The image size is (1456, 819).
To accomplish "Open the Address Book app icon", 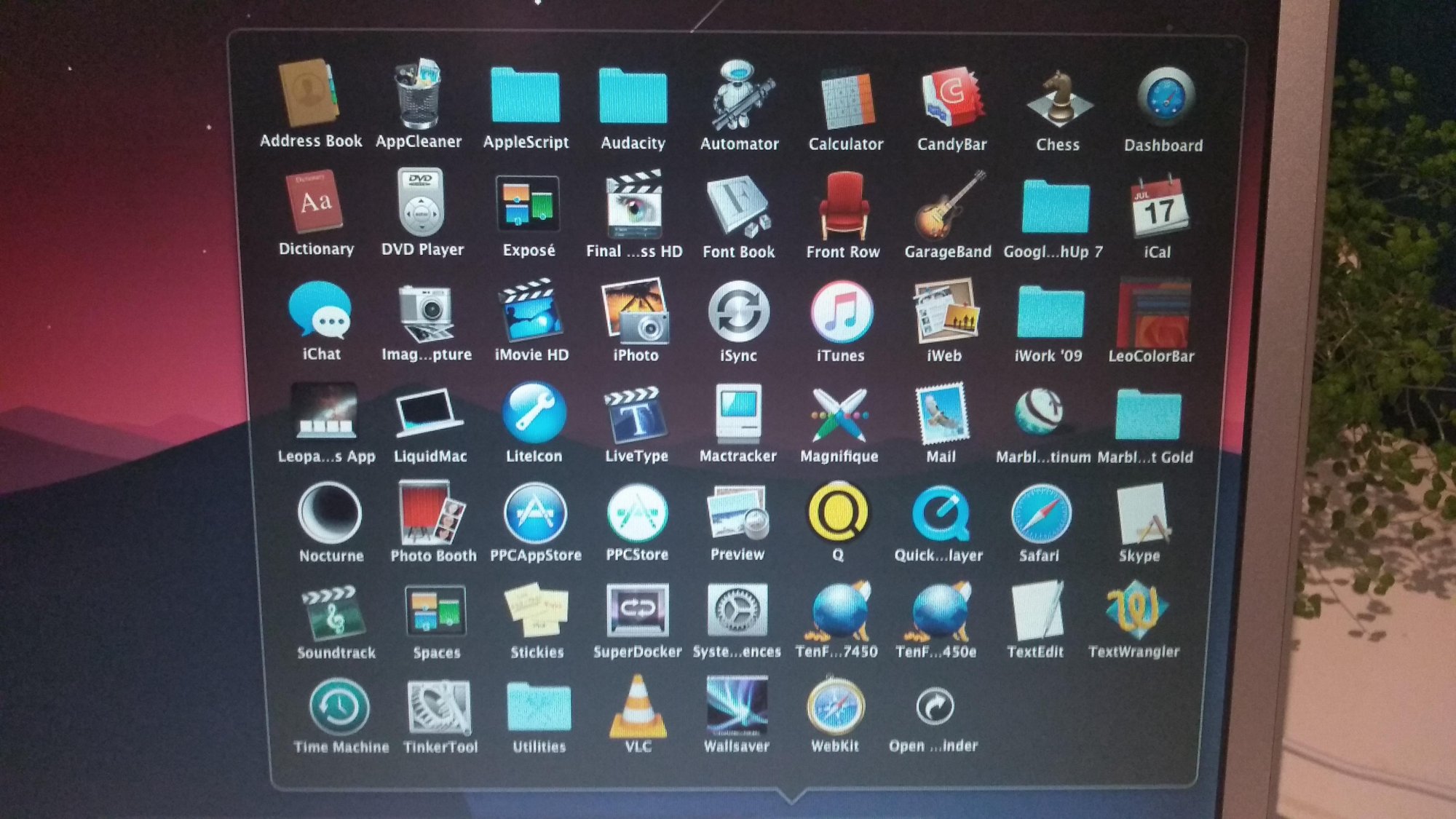I will click(309, 95).
